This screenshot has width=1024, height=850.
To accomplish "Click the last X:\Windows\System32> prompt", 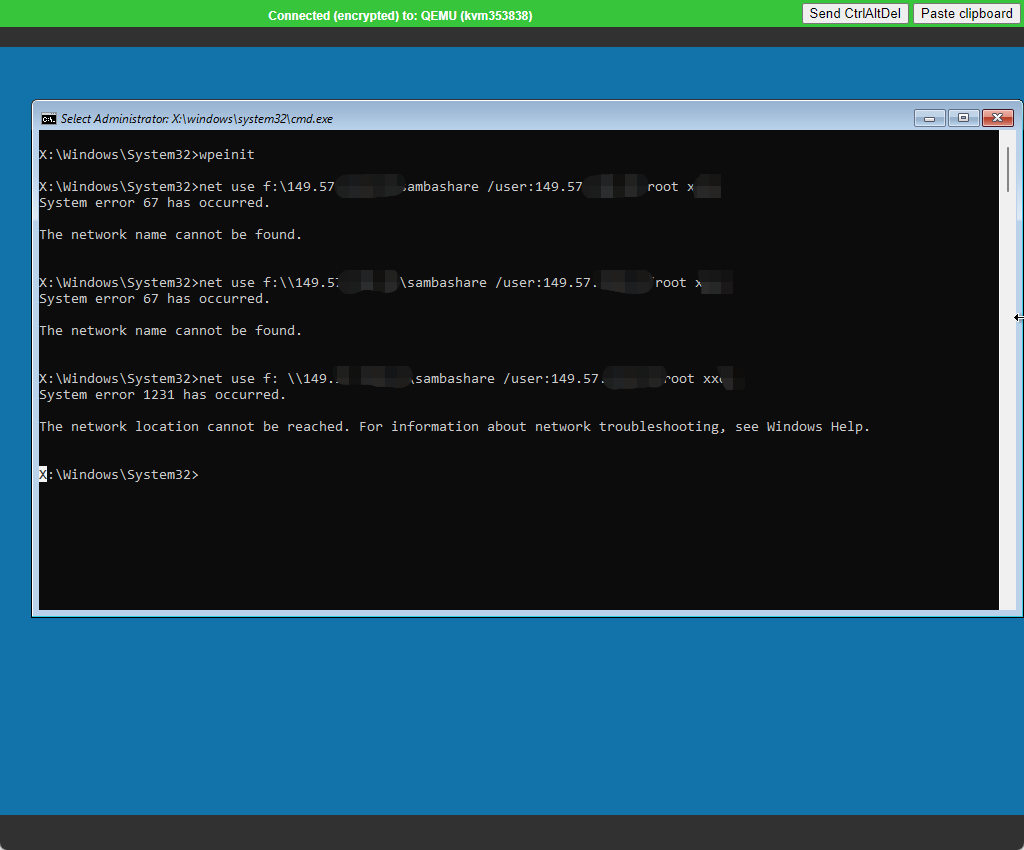I will pos(119,475).
